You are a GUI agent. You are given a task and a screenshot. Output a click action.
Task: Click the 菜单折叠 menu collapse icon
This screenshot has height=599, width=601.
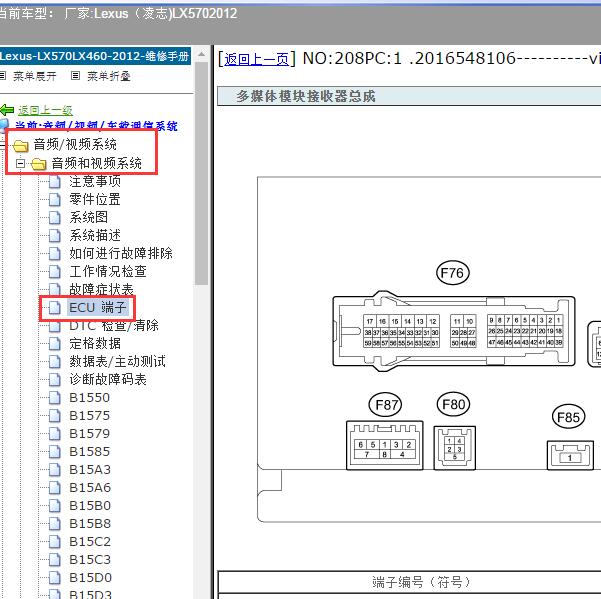pyautogui.click(x=76, y=75)
